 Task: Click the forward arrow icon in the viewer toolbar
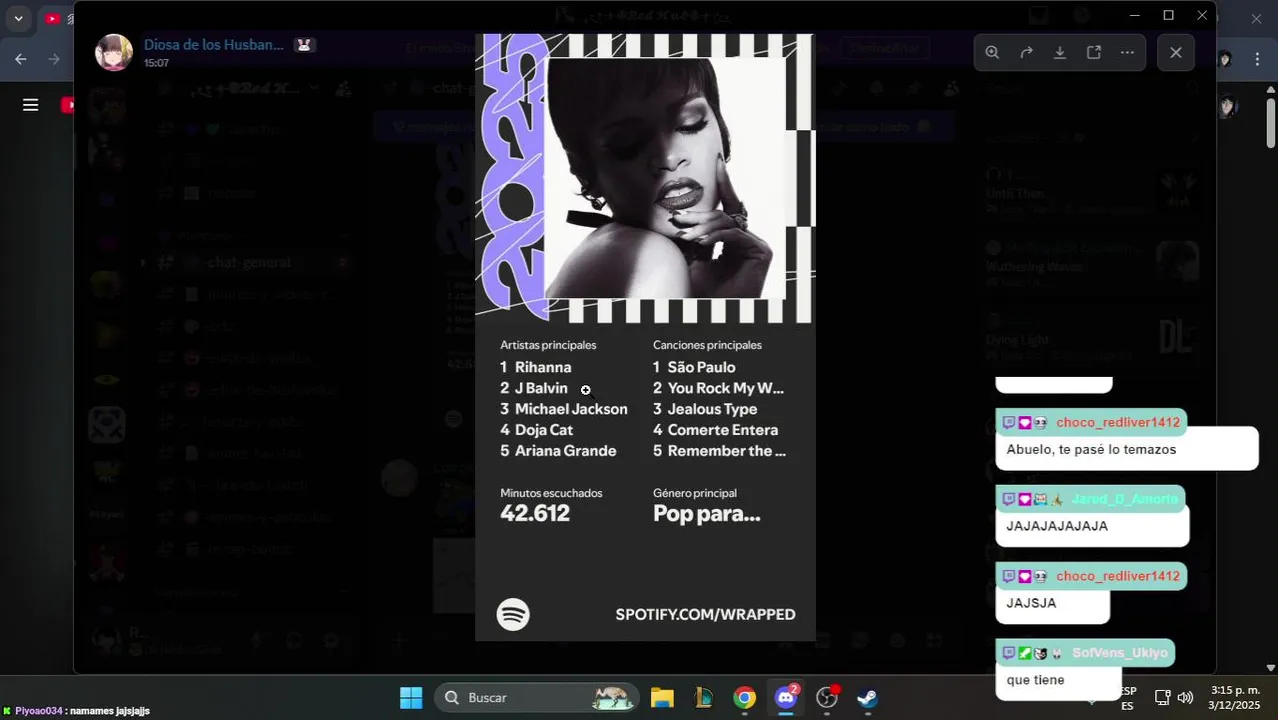click(1026, 52)
